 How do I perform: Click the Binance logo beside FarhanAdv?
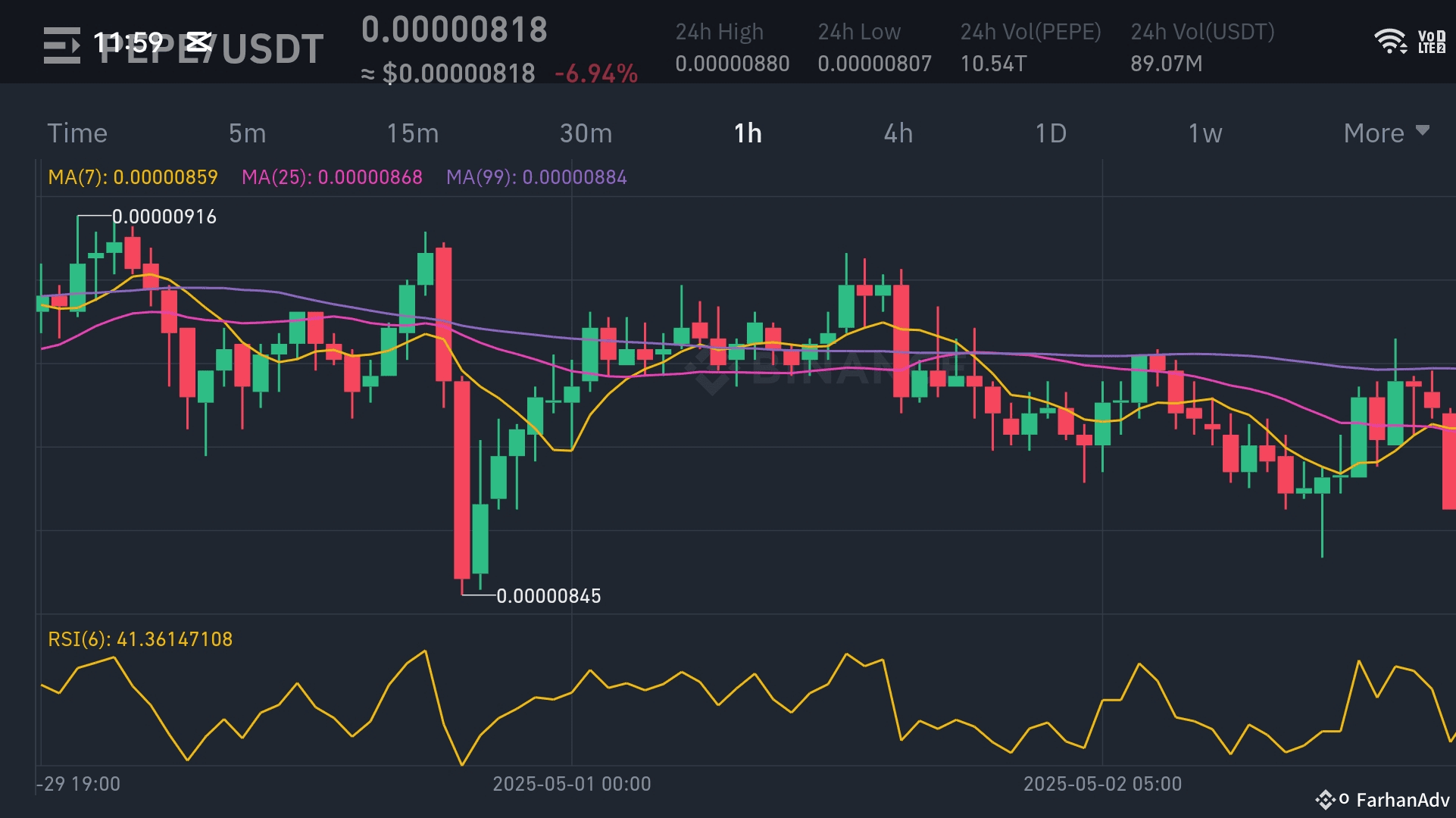pyautogui.click(x=1325, y=800)
